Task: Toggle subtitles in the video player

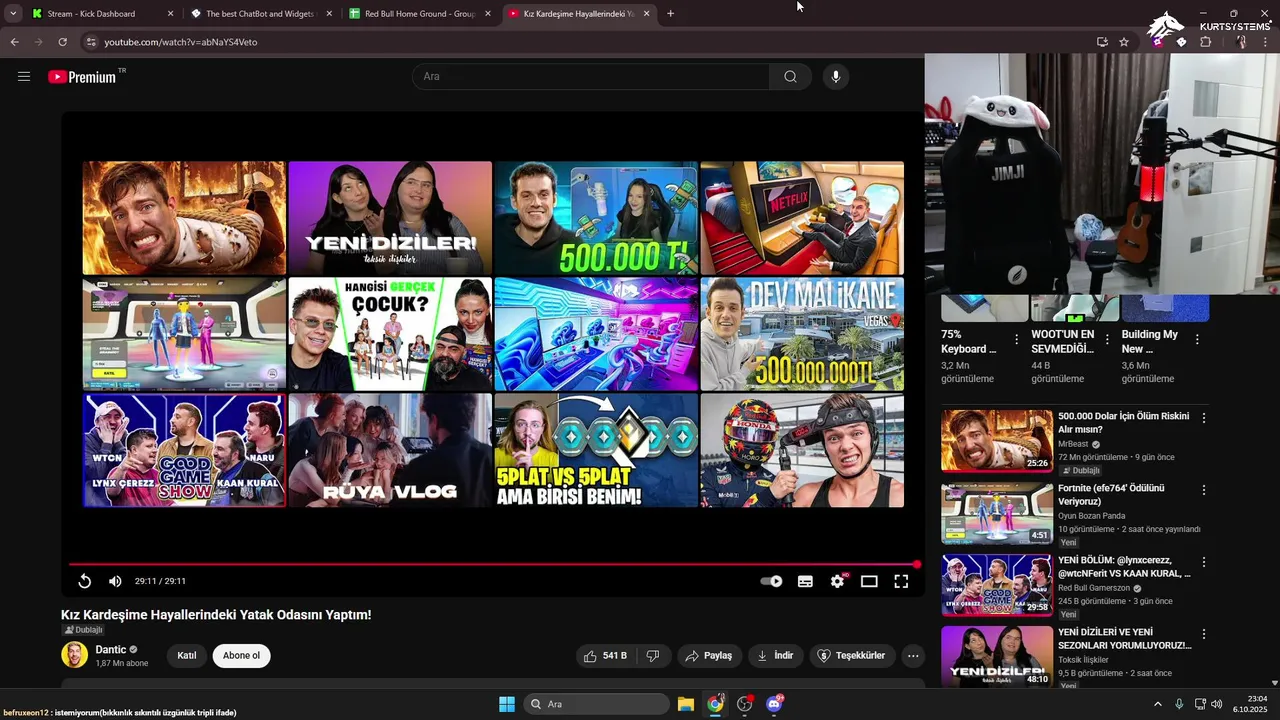Action: pyautogui.click(x=805, y=581)
